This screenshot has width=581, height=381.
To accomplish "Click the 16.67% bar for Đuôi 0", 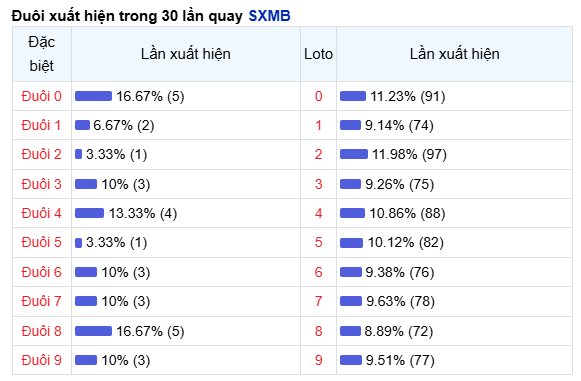I will tap(93, 96).
